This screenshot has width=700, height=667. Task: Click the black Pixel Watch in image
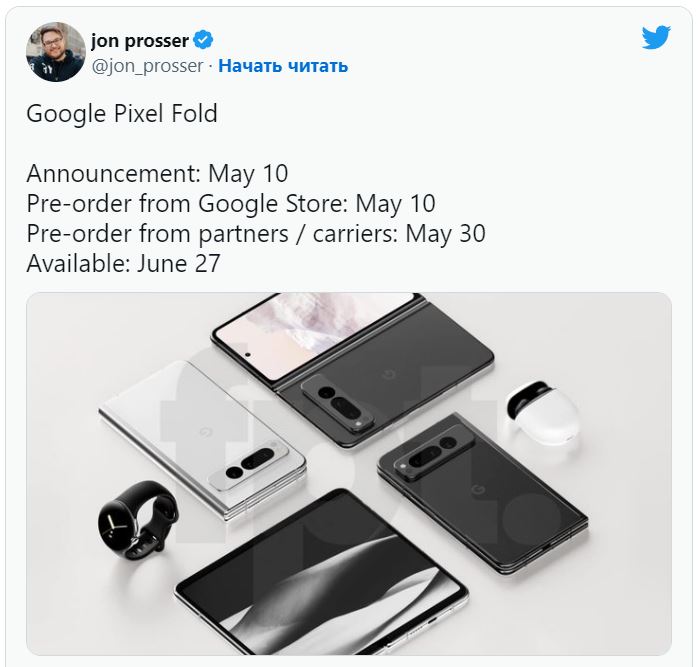[138, 520]
